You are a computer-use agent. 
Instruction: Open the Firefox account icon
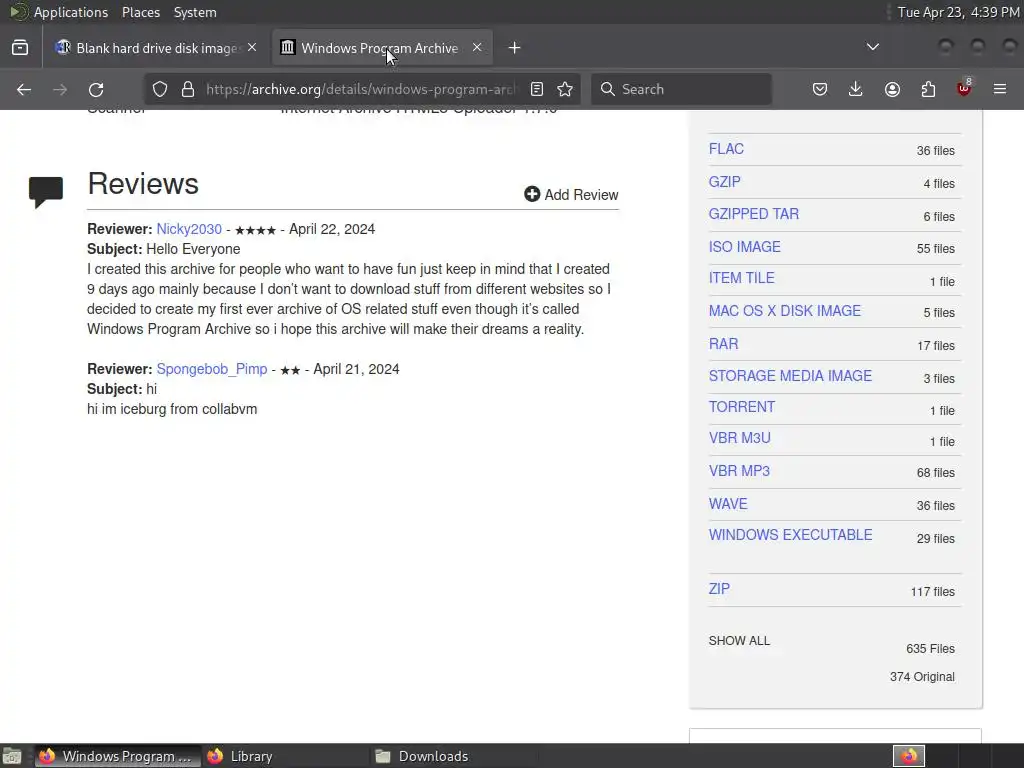click(892, 89)
